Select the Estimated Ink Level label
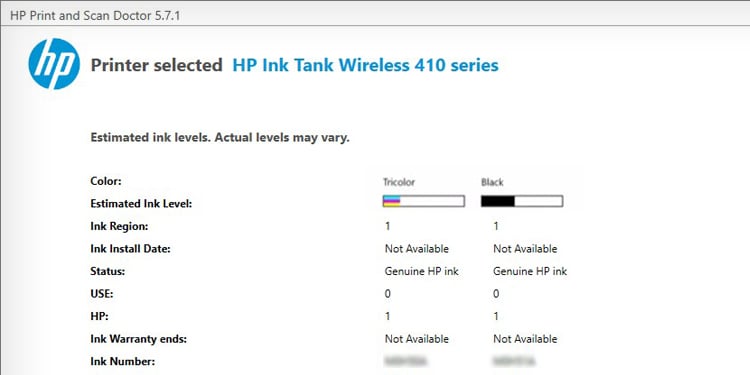The height and width of the screenshot is (375, 750). 141,204
